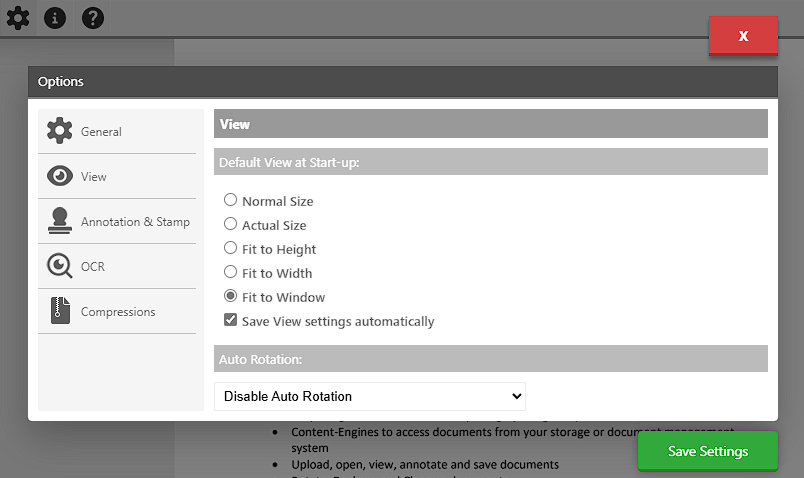This screenshot has width=804, height=478.
Task: Click the View eye icon in sidebar
Action: [x=60, y=176]
